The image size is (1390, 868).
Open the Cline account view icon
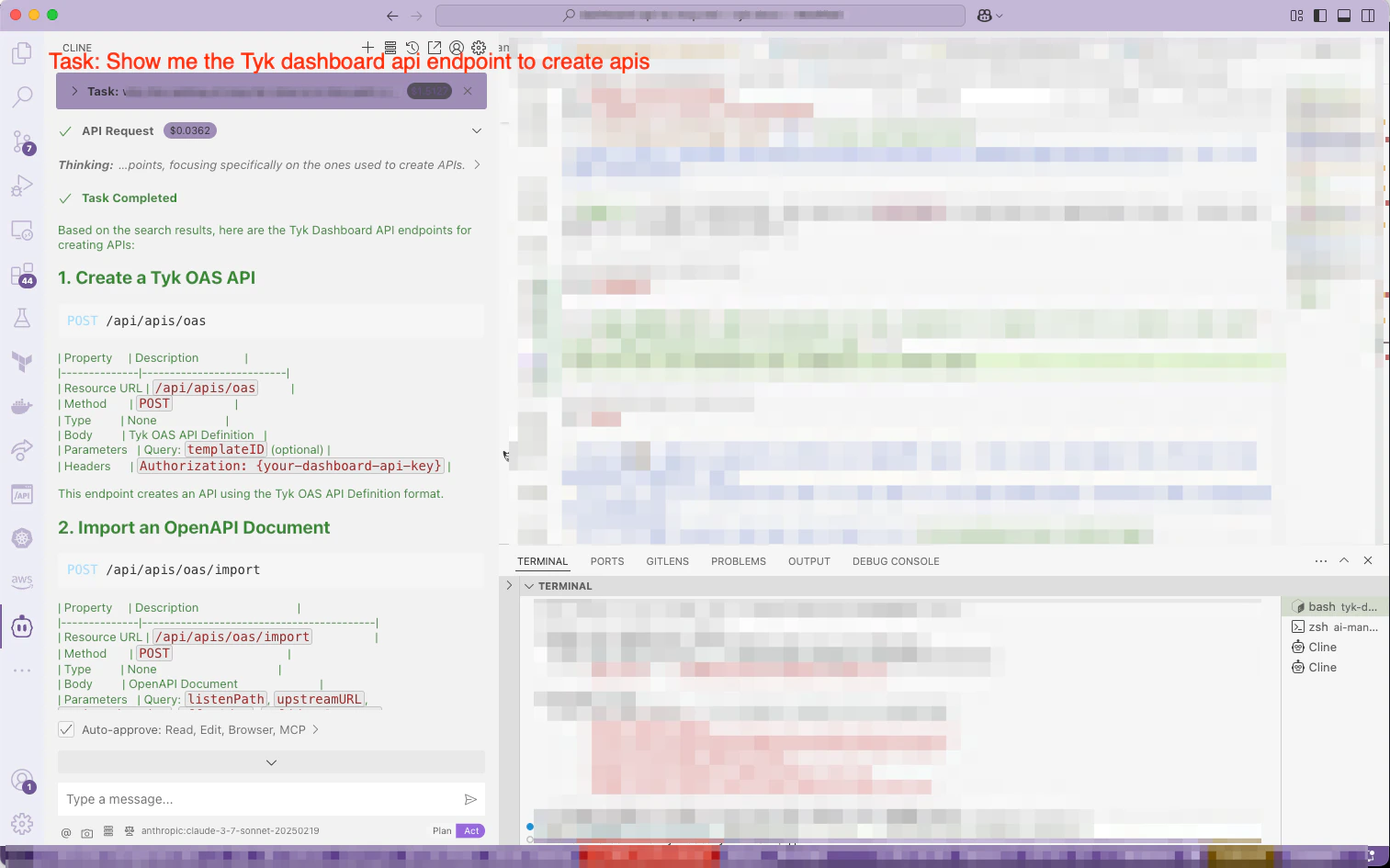click(457, 47)
